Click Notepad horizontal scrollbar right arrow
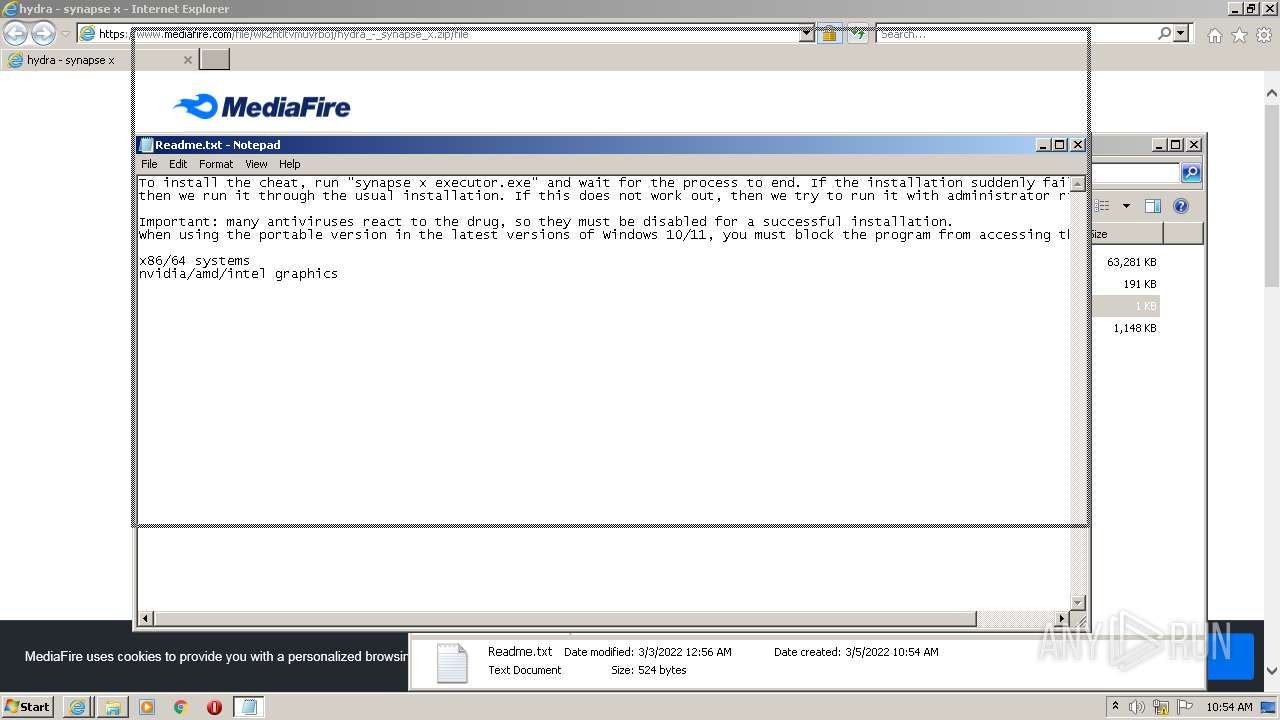 point(1061,619)
